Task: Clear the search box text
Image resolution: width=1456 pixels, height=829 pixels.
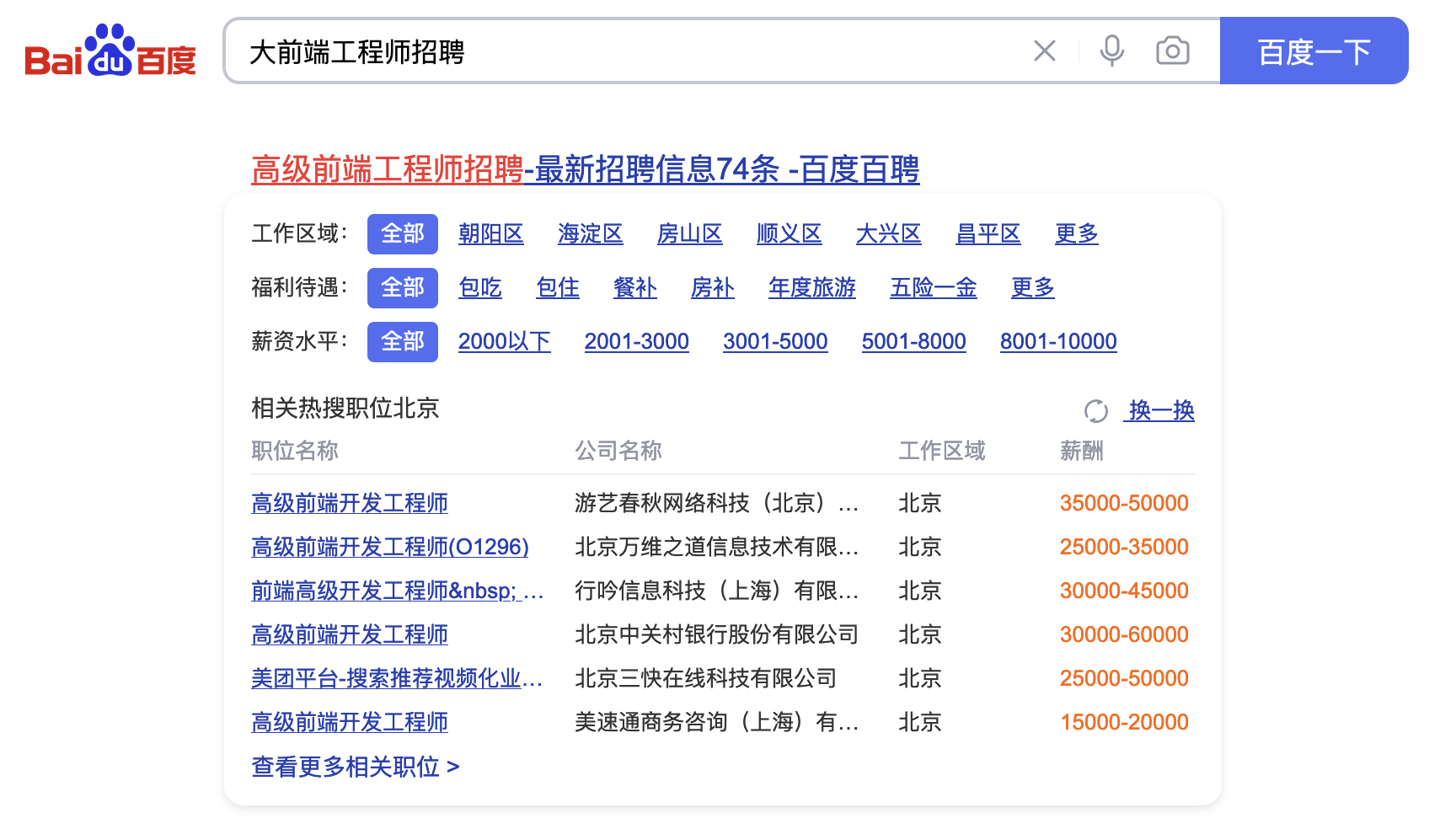Action: [1044, 51]
